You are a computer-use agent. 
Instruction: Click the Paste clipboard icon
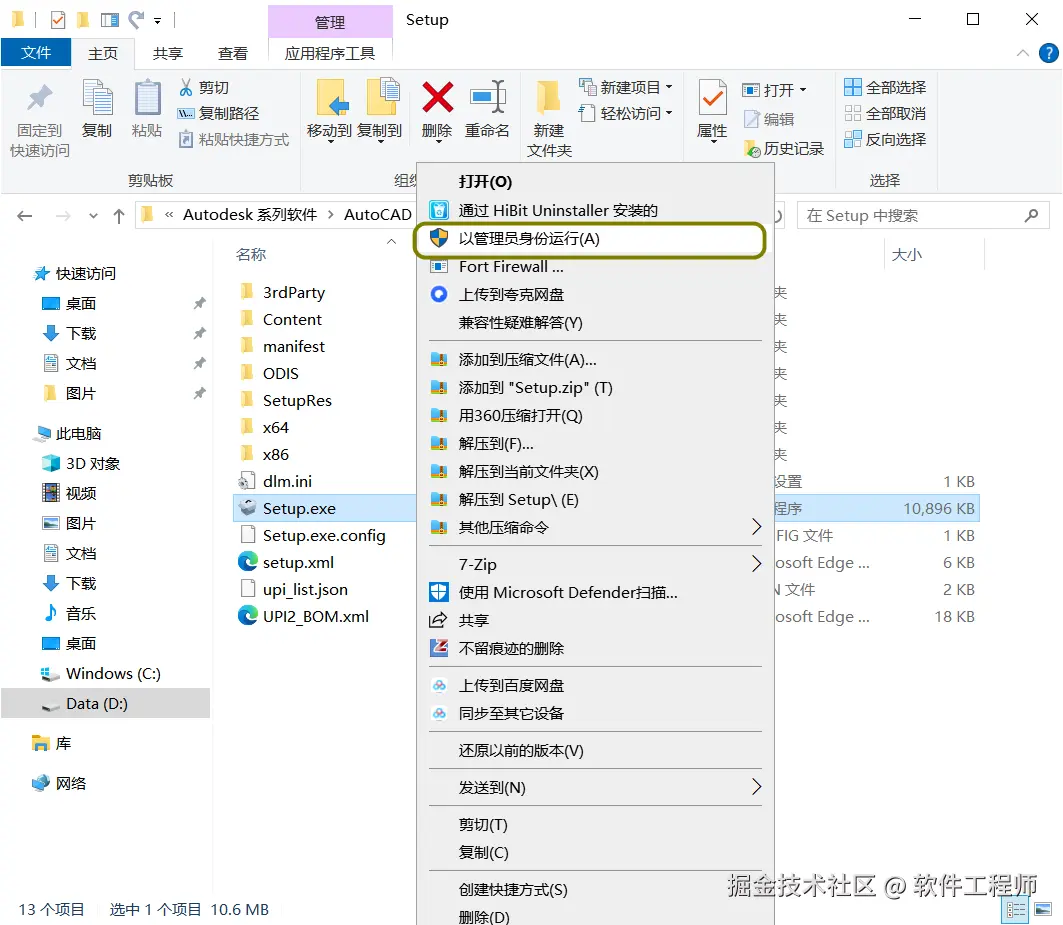(146, 99)
